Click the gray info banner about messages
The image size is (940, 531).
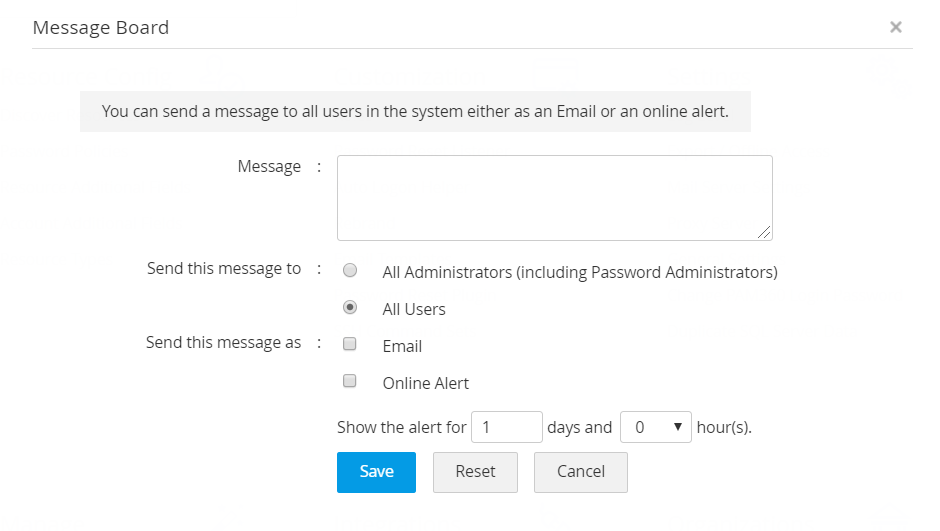[415, 112]
